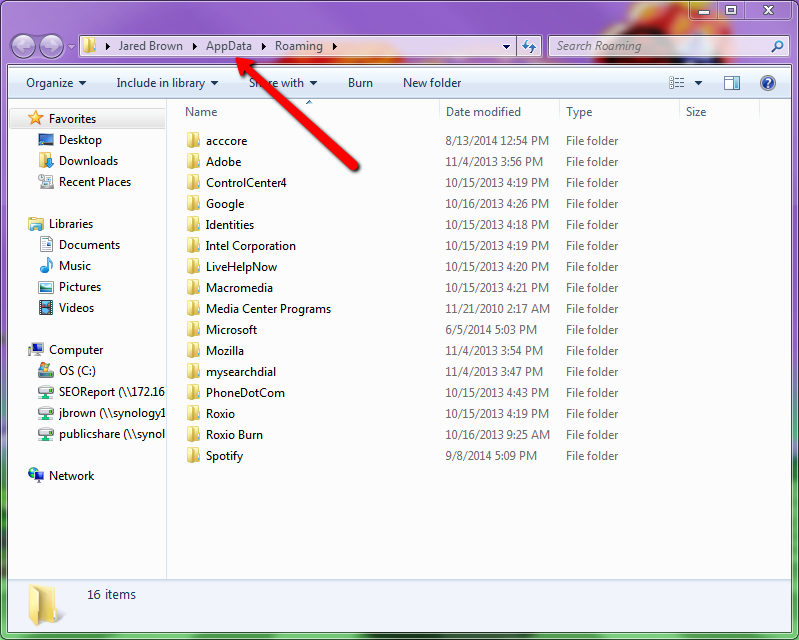This screenshot has height=640, width=799.
Task: Navigate to AppData in the breadcrumb
Action: (x=229, y=46)
